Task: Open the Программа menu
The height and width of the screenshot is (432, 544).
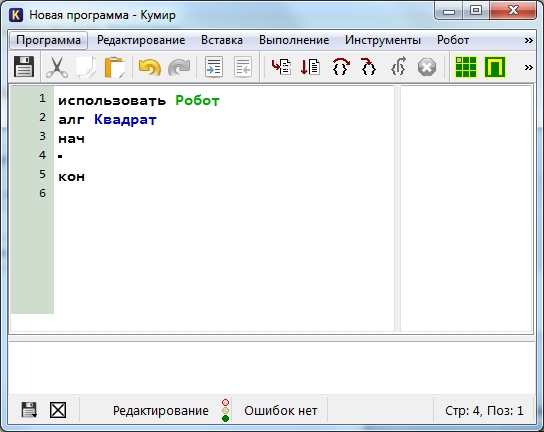Action: click(48, 40)
